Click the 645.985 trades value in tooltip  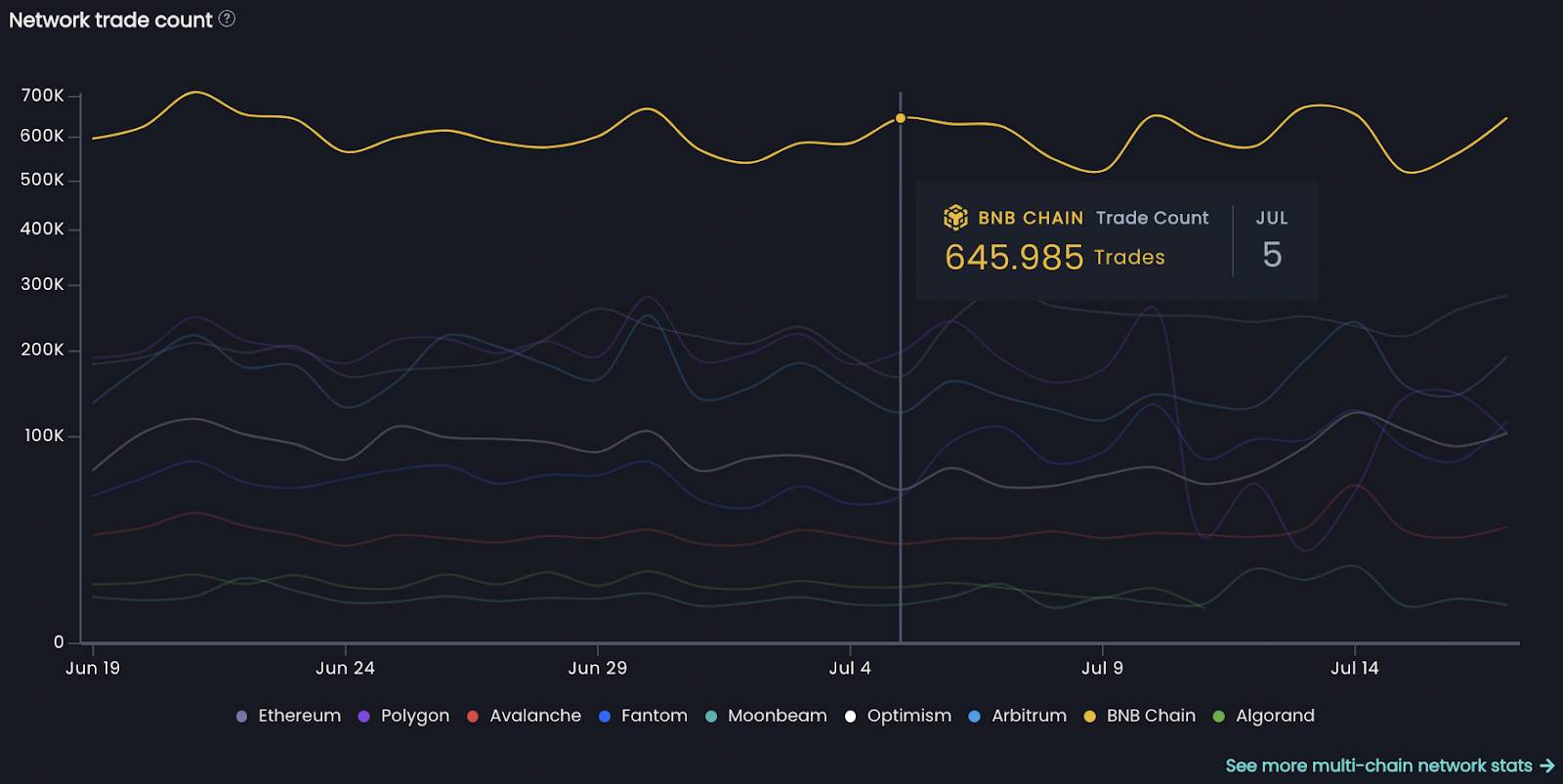tap(1014, 257)
